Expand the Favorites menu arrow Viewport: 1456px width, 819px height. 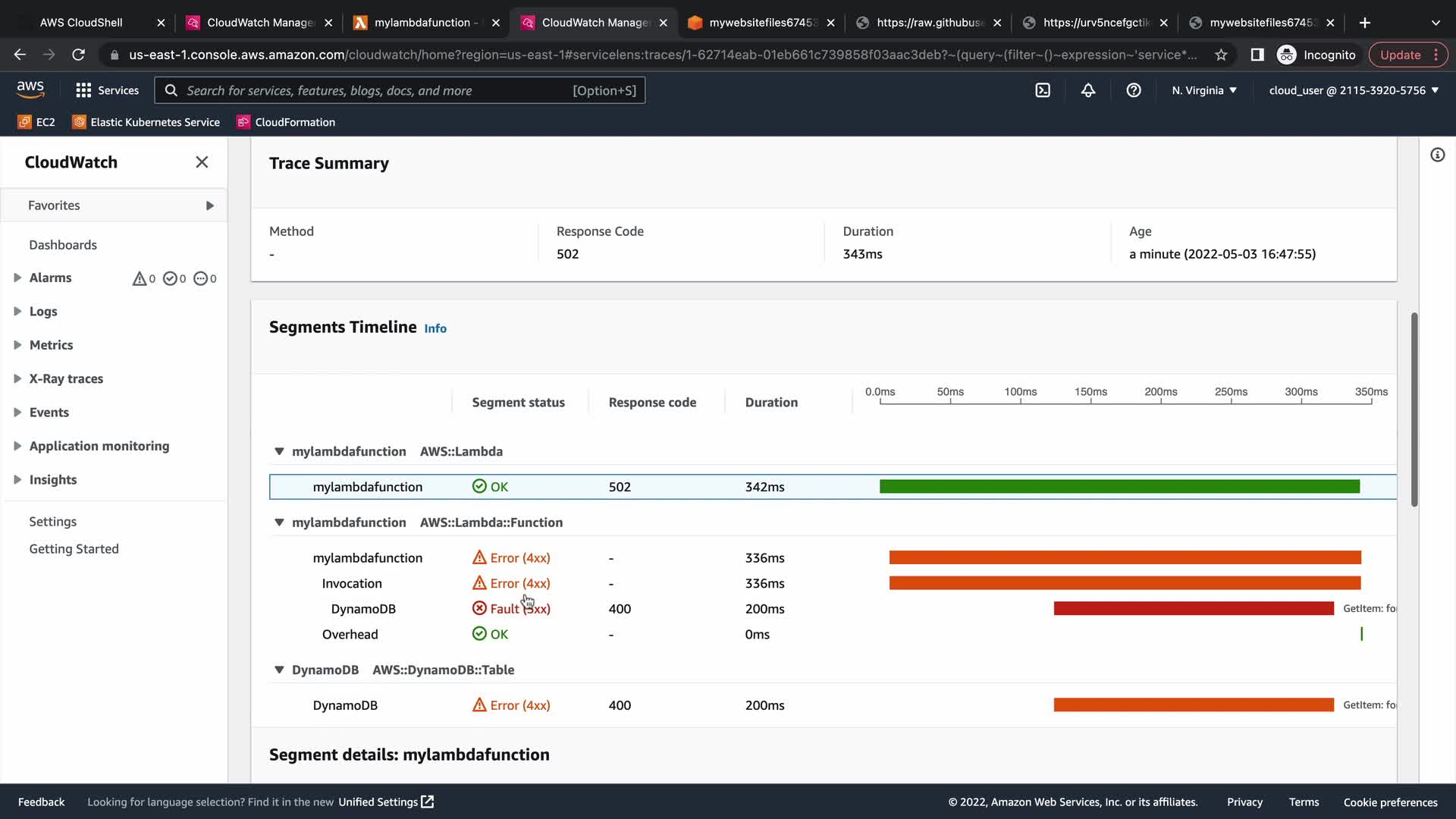coord(209,206)
